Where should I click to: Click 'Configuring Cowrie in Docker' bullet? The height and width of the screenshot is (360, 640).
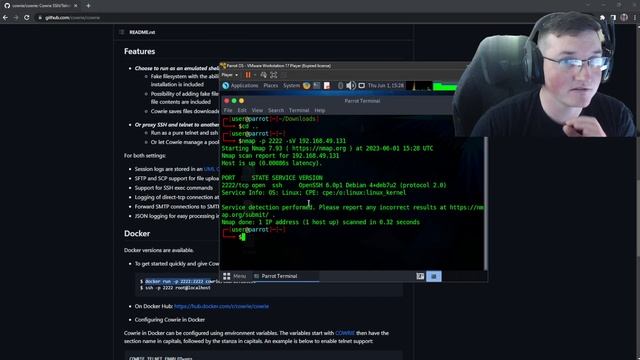170,320
